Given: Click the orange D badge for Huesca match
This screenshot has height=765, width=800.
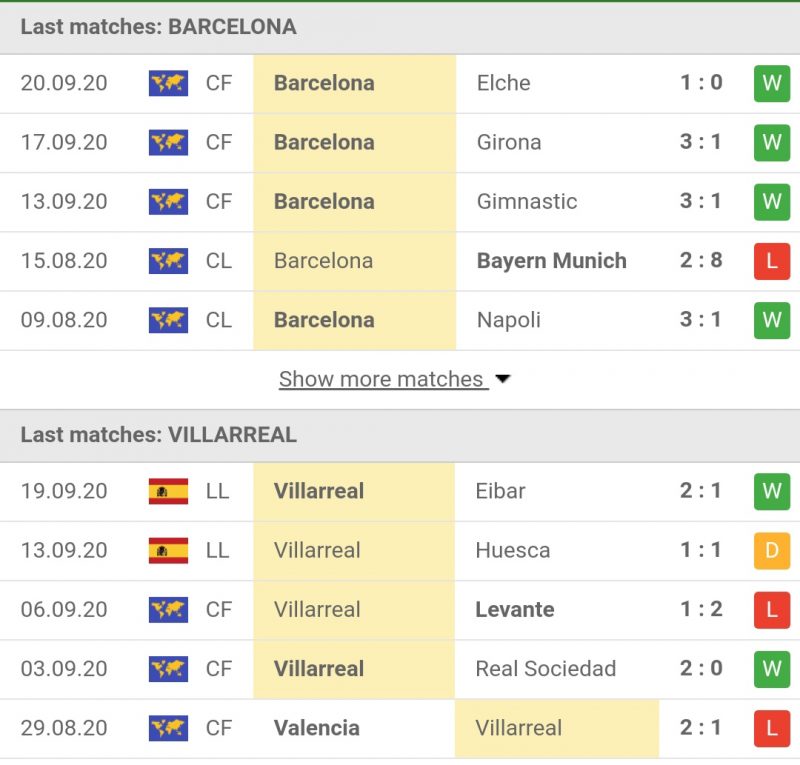Looking at the screenshot, I should pyautogui.click(x=771, y=550).
